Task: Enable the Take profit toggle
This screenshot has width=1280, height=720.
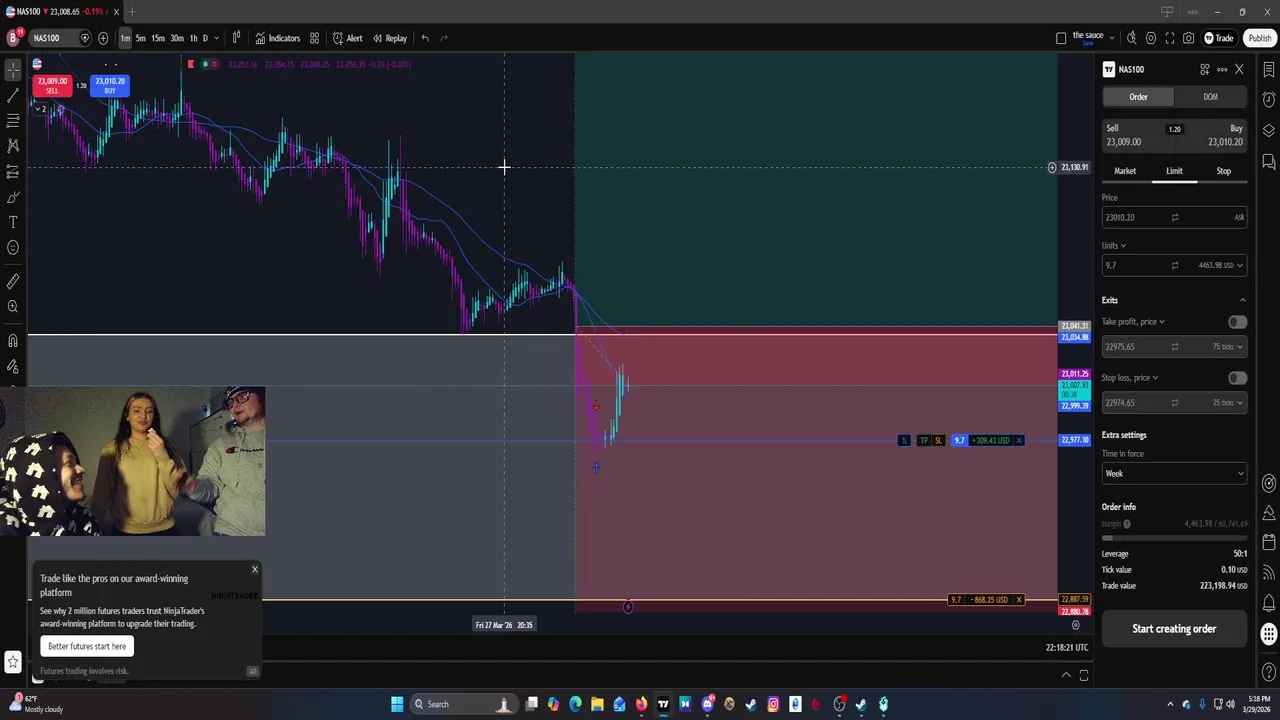Action: tap(1237, 322)
